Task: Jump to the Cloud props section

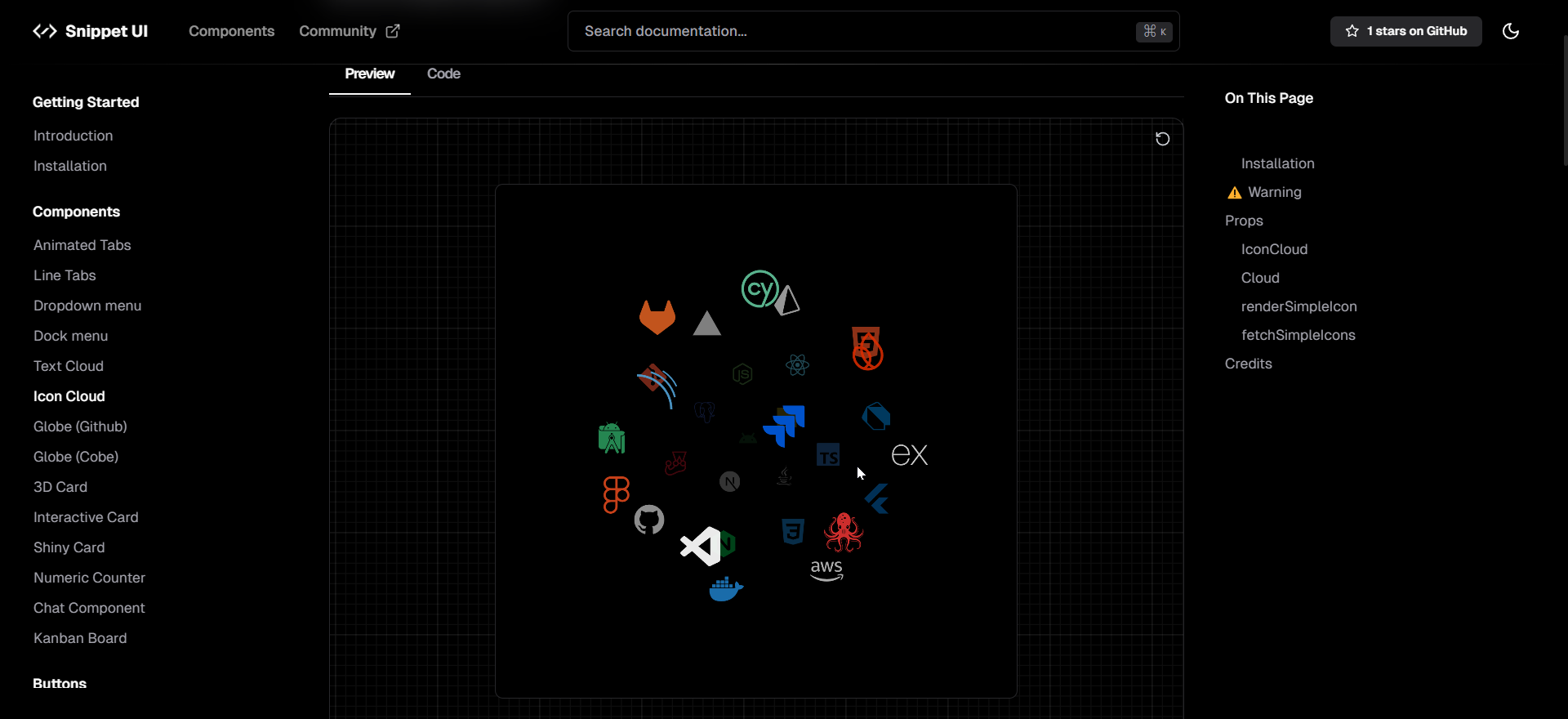Action: pos(1260,278)
